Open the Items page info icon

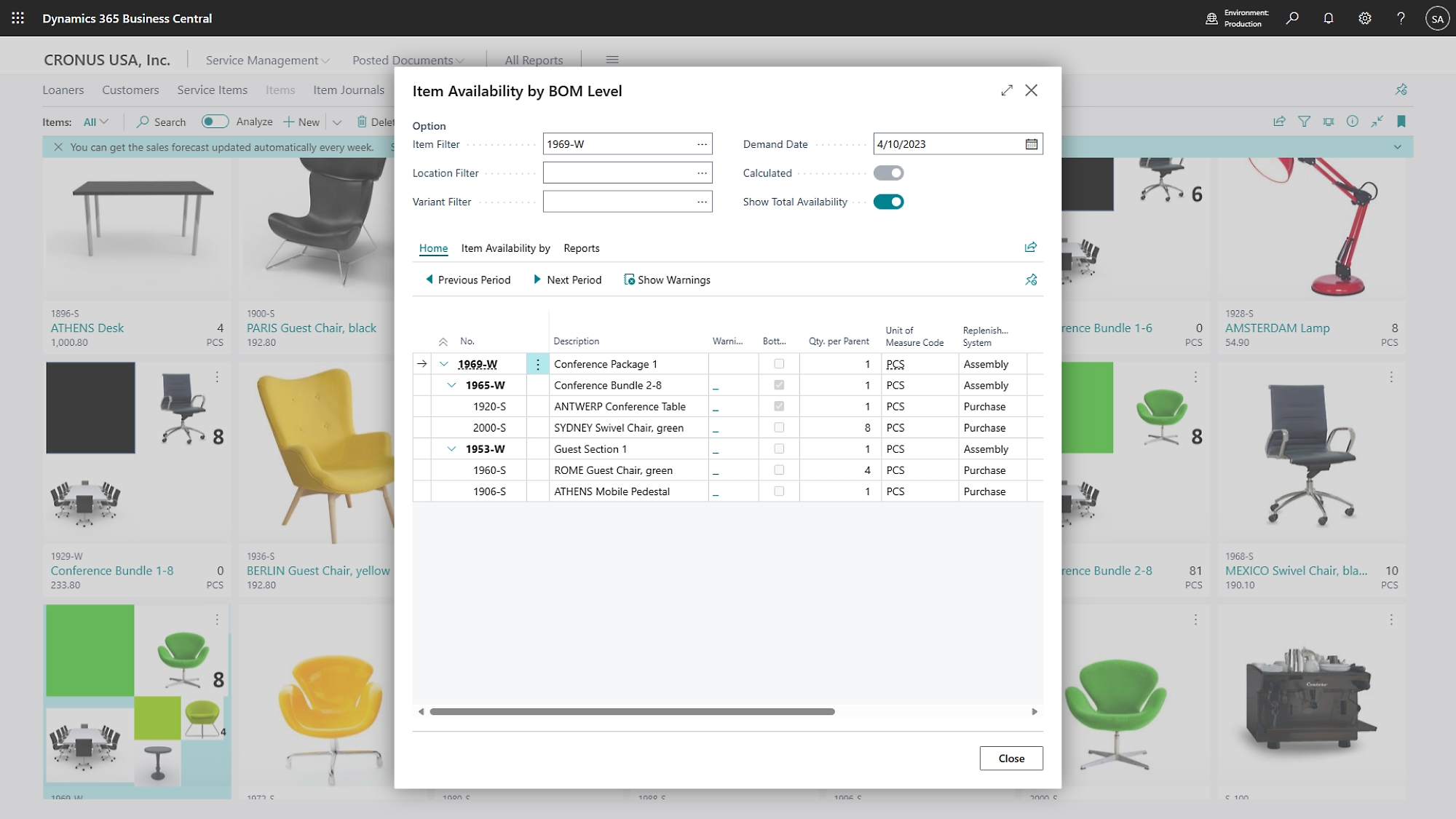tap(1352, 122)
